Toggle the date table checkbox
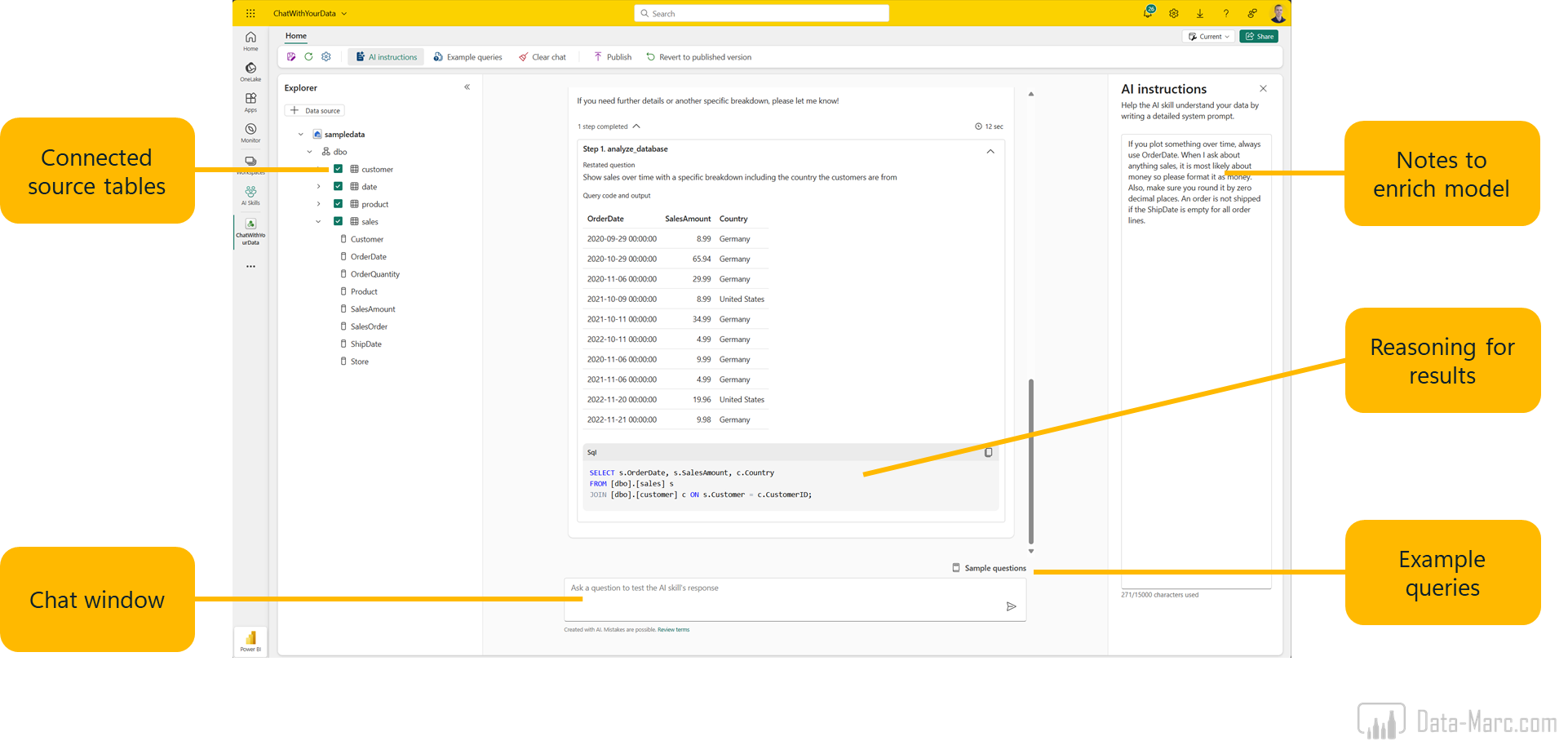The width and height of the screenshot is (1568, 741). click(x=338, y=187)
